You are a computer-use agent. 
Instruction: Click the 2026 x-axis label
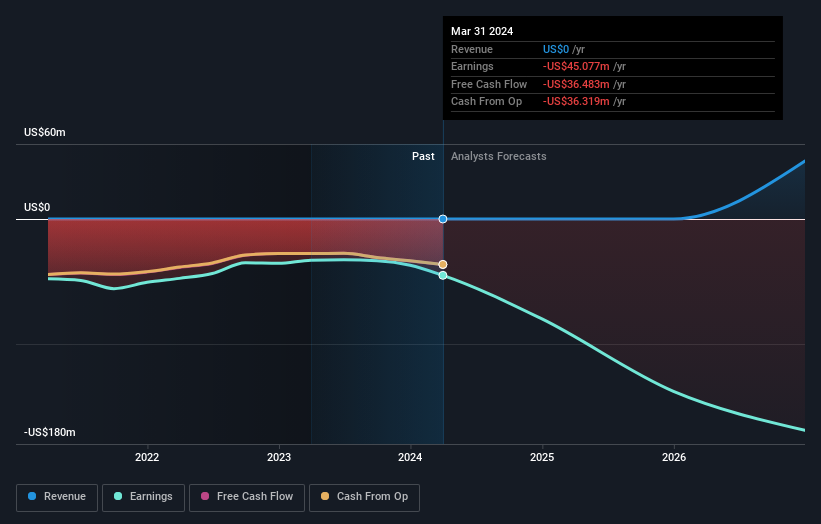(x=674, y=457)
